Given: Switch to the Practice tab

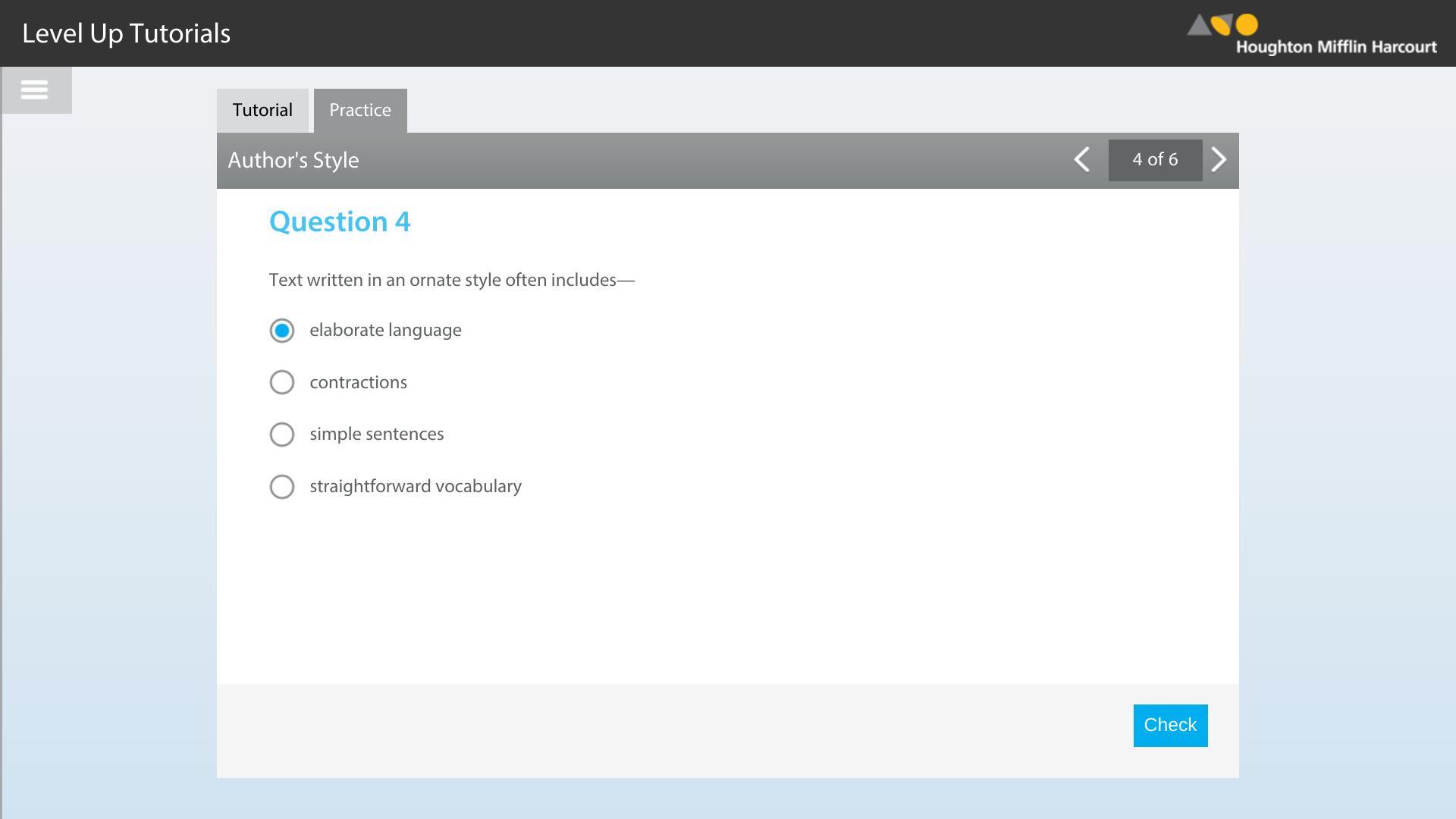Looking at the screenshot, I should [360, 111].
